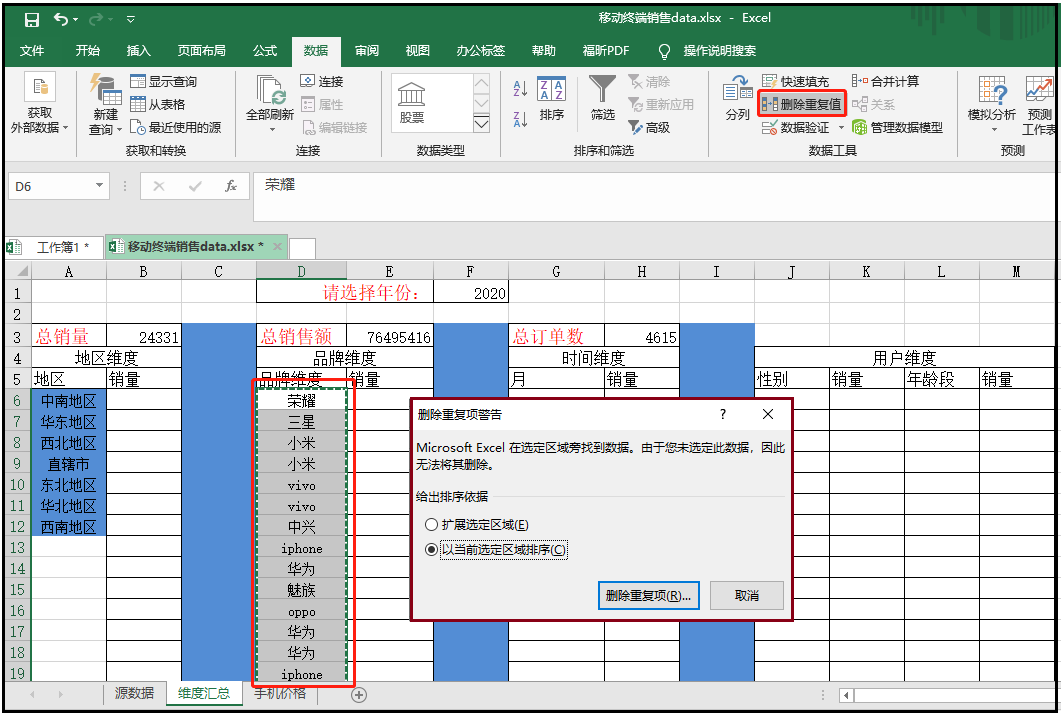Open the Quick Access Toolbar customize dropdown

point(131,20)
